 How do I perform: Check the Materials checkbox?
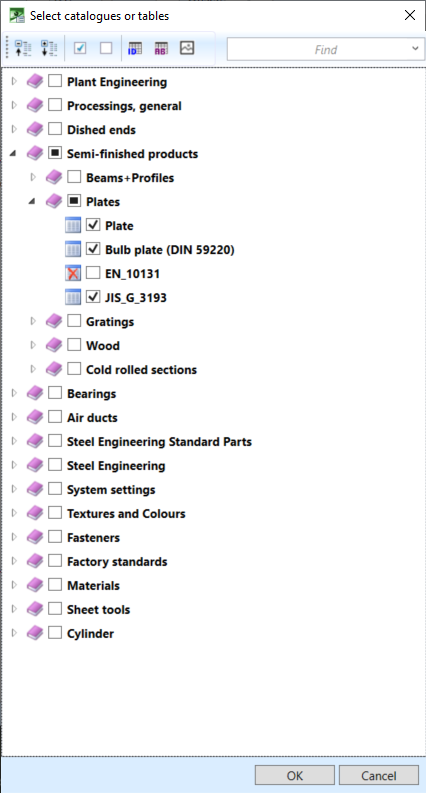tap(55, 585)
